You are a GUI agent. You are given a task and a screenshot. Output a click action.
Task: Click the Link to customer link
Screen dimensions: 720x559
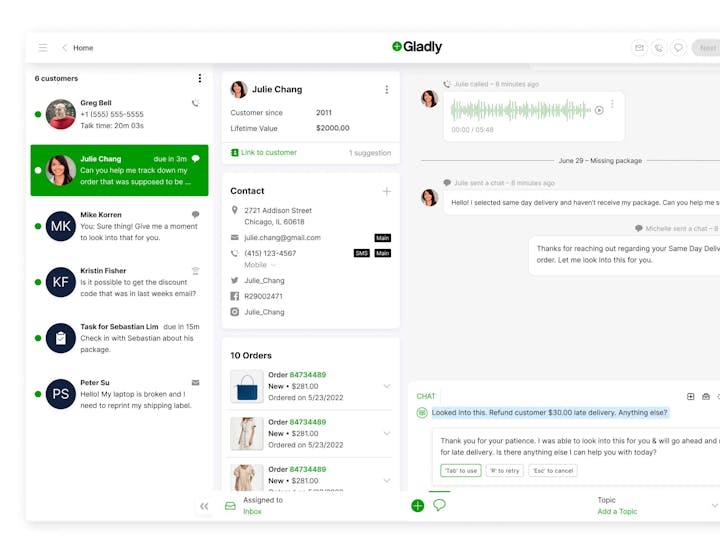coord(268,153)
